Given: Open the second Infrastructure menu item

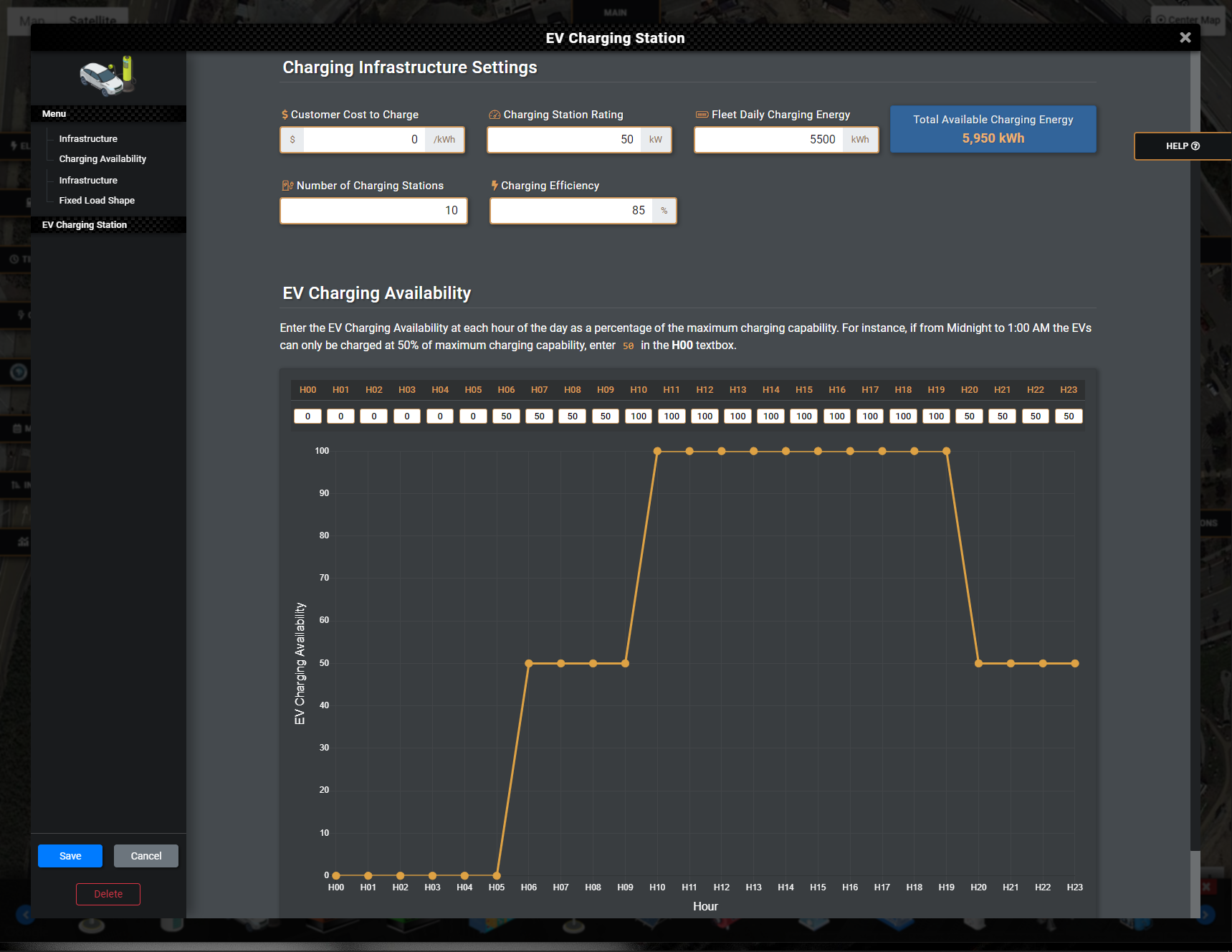Looking at the screenshot, I should (88, 180).
